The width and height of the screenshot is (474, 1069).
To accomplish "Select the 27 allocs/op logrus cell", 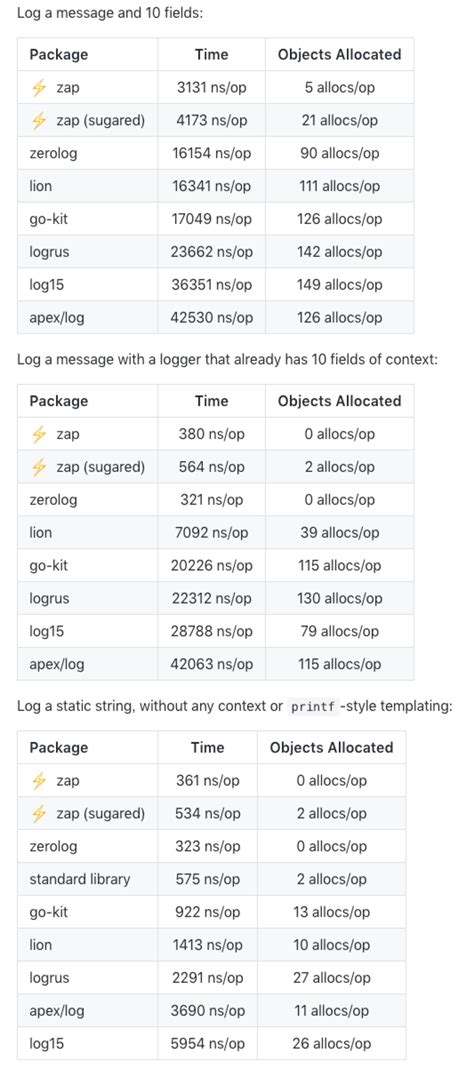I will point(331,978).
